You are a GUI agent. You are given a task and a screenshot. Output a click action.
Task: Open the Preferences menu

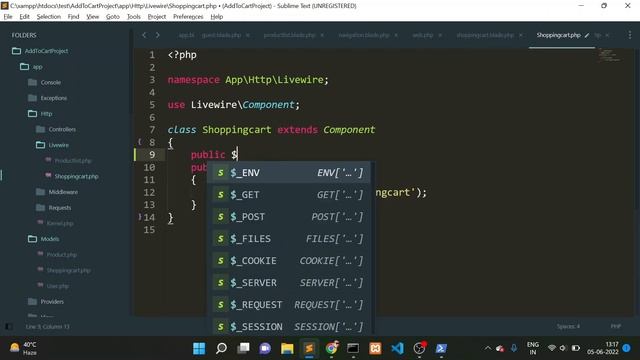pos(188,17)
